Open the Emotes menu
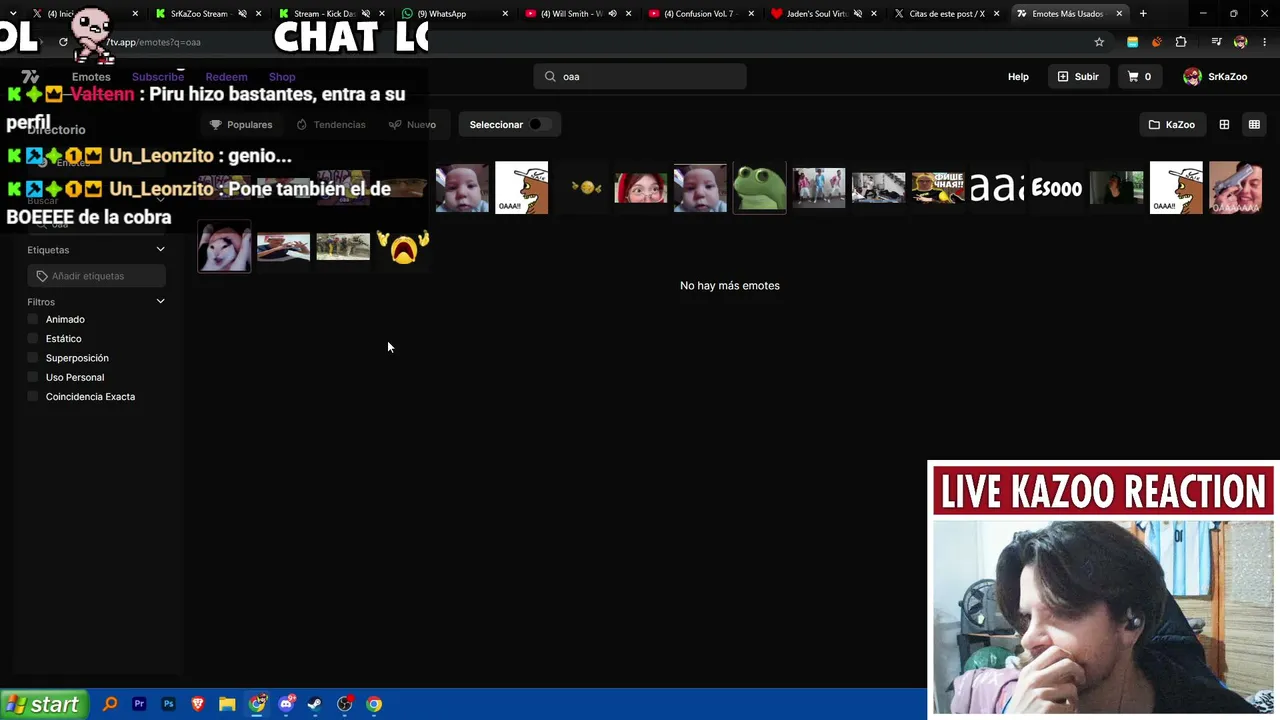This screenshot has width=1280, height=720. click(91, 77)
